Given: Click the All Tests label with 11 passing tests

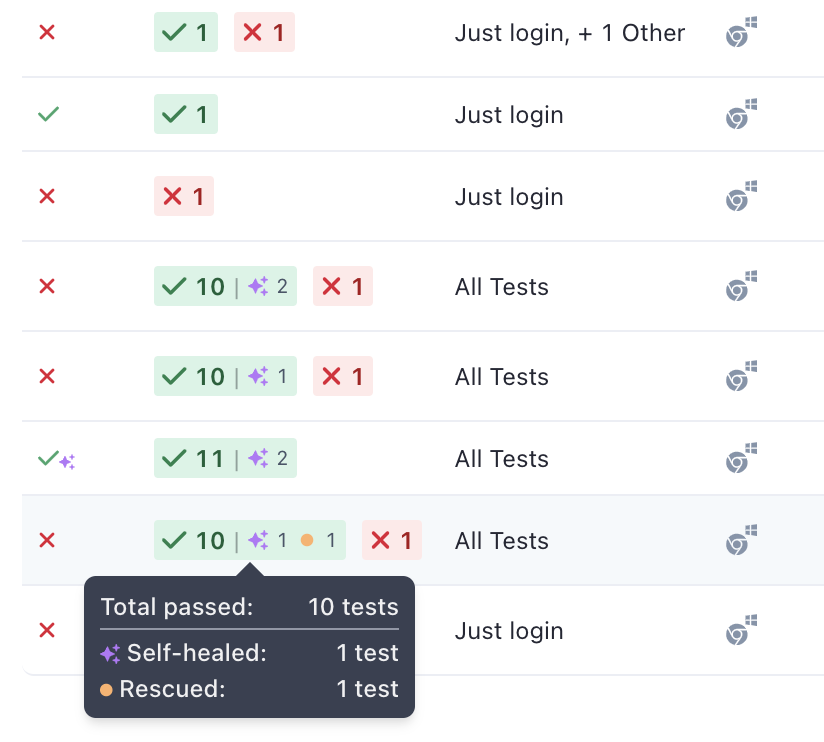Looking at the screenshot, I should tap(501, 458).
